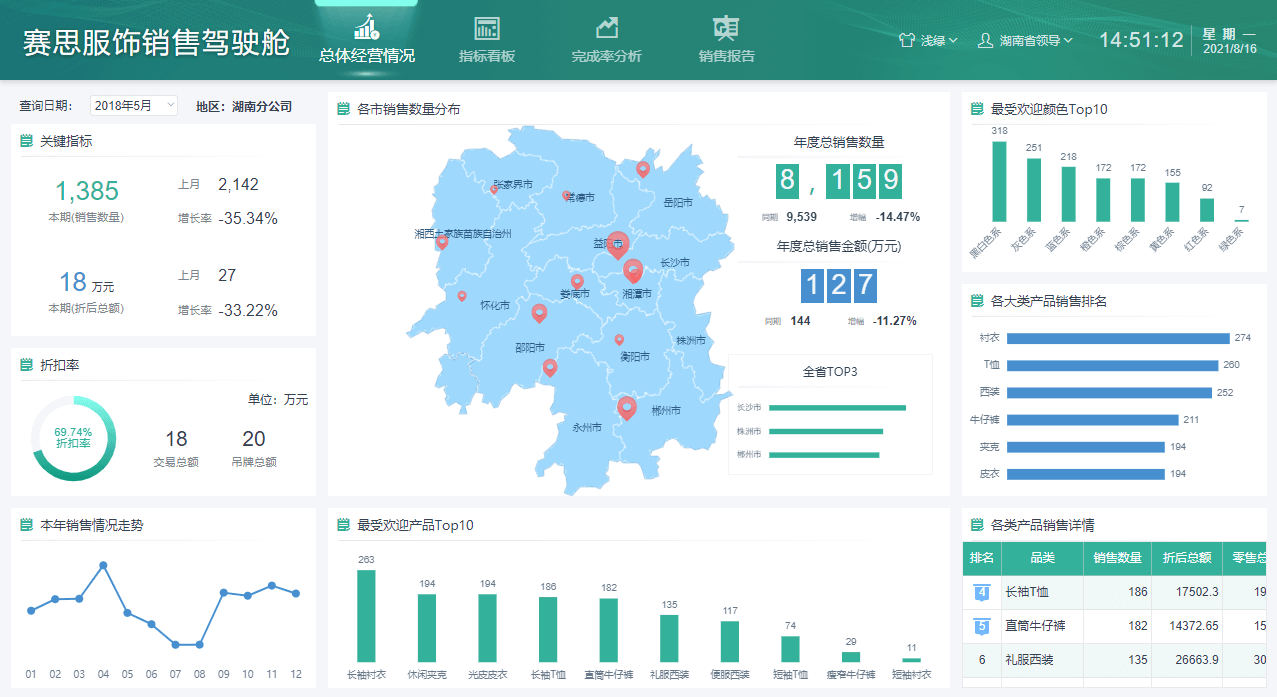Screen dimensions: 1277x697
Task: Click the 指标看板 dashboard icon
Action: pyautogui.click(x=487, y=28)
